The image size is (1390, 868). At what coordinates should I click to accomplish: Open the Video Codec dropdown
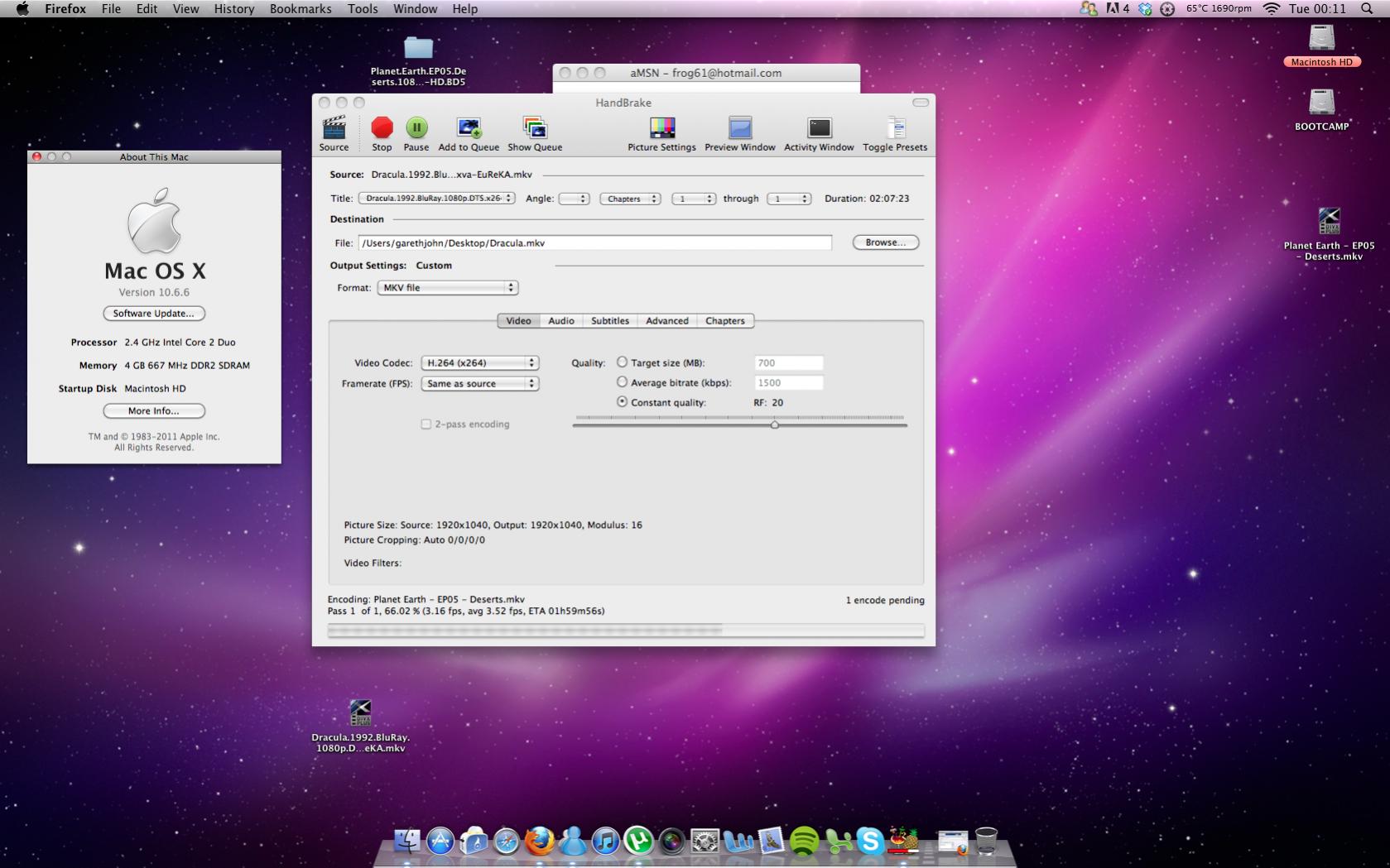[480, 362]
